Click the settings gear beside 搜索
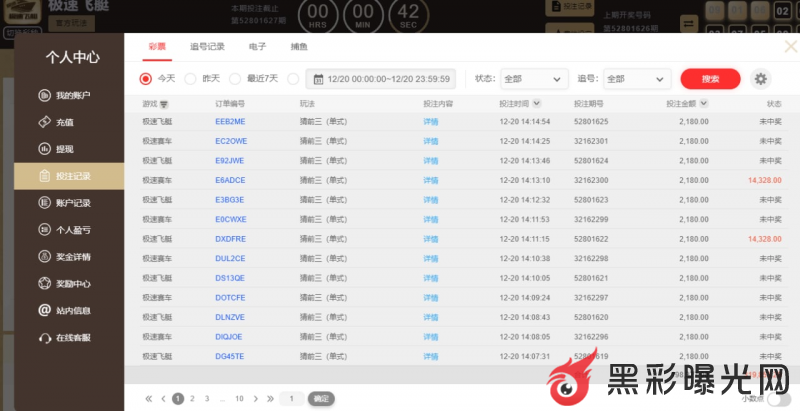 click(760, 79)
